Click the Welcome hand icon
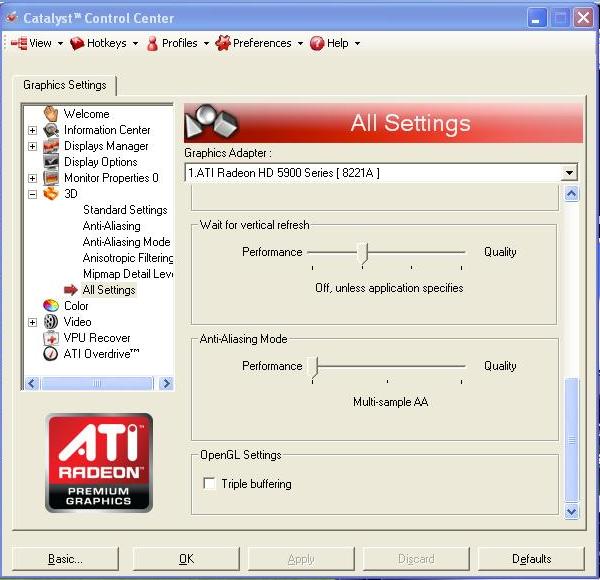 click(x=51, y=114)
